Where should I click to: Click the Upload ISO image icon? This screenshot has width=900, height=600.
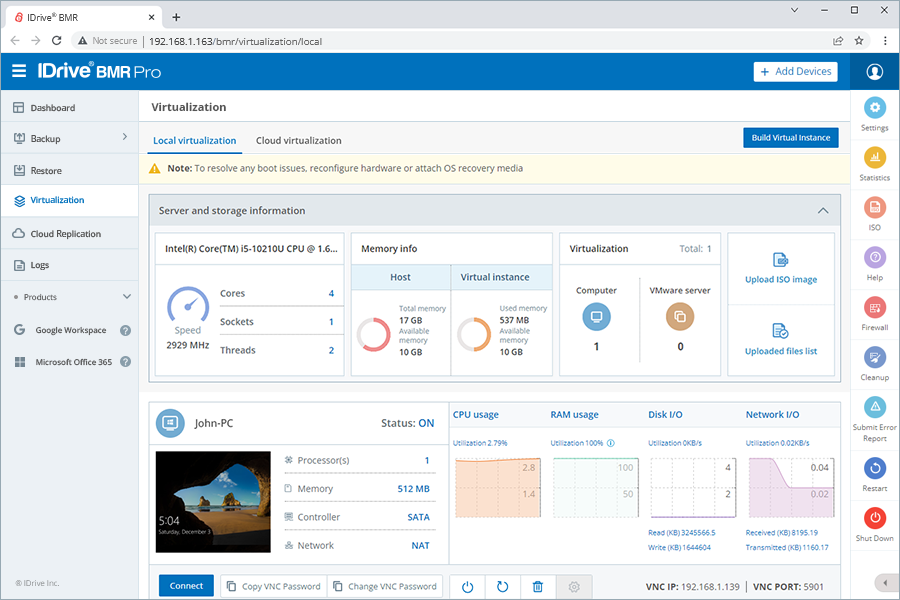pos(781,260)
